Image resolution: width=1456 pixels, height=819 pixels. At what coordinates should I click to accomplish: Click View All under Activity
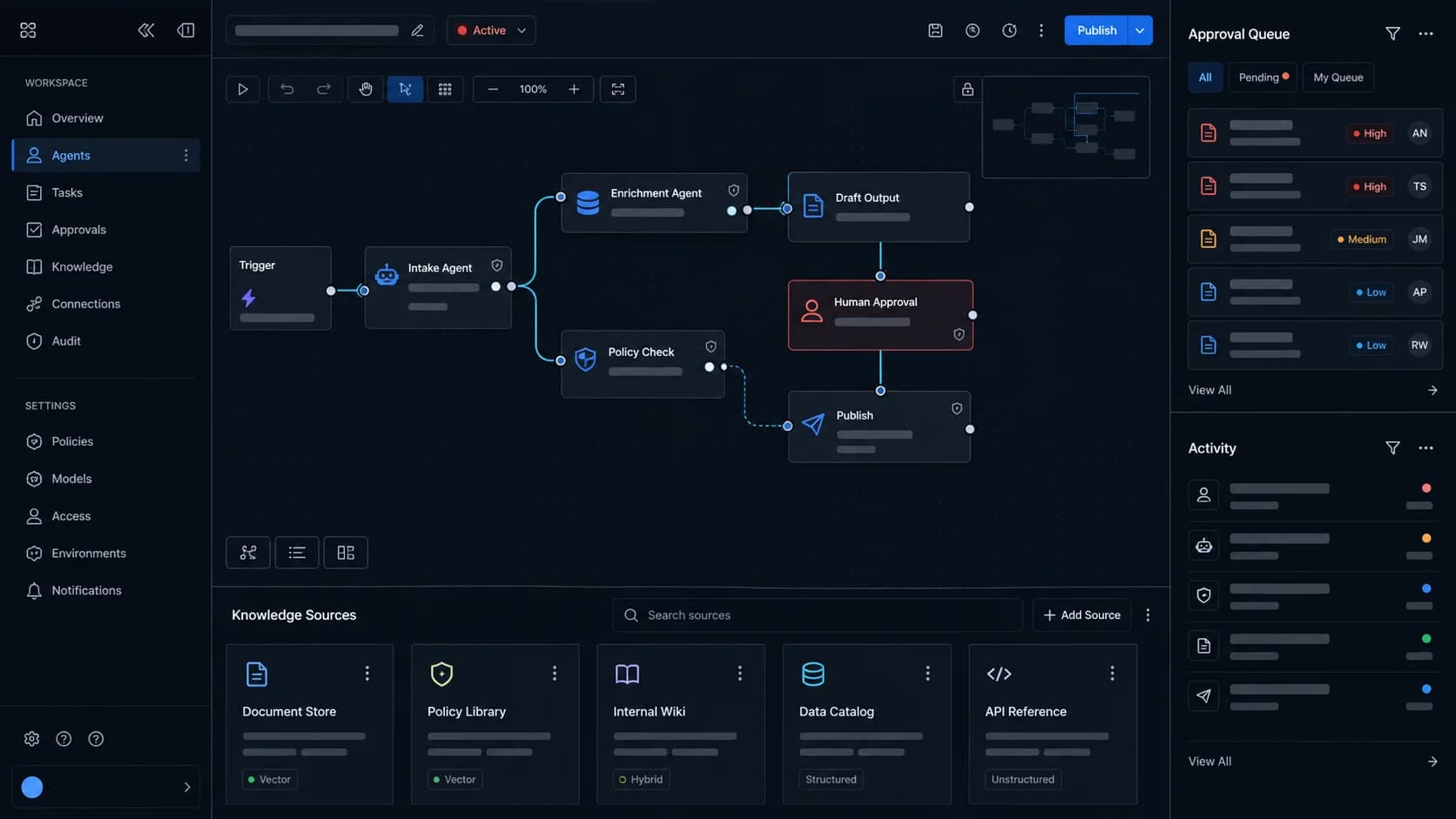pyautogui.click(x=1210, y=762)
